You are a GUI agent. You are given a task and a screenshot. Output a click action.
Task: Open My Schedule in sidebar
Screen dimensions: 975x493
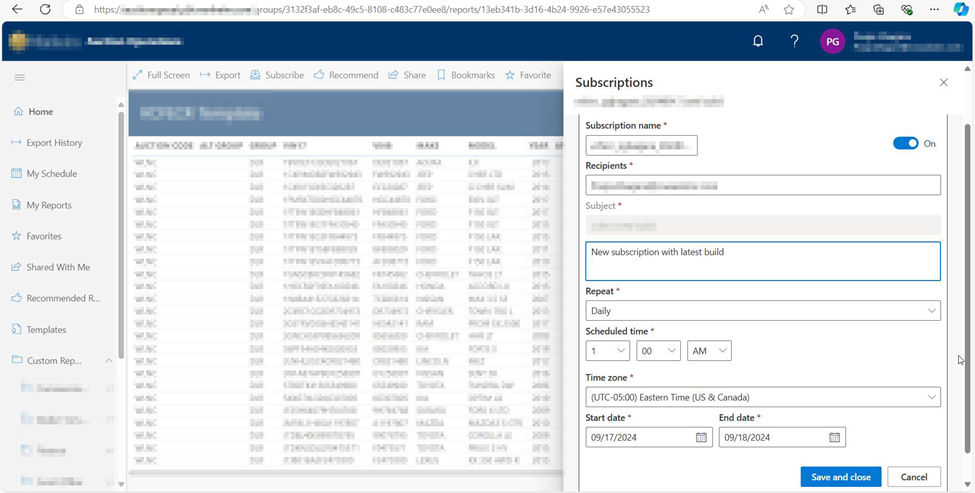coord(44,174)
